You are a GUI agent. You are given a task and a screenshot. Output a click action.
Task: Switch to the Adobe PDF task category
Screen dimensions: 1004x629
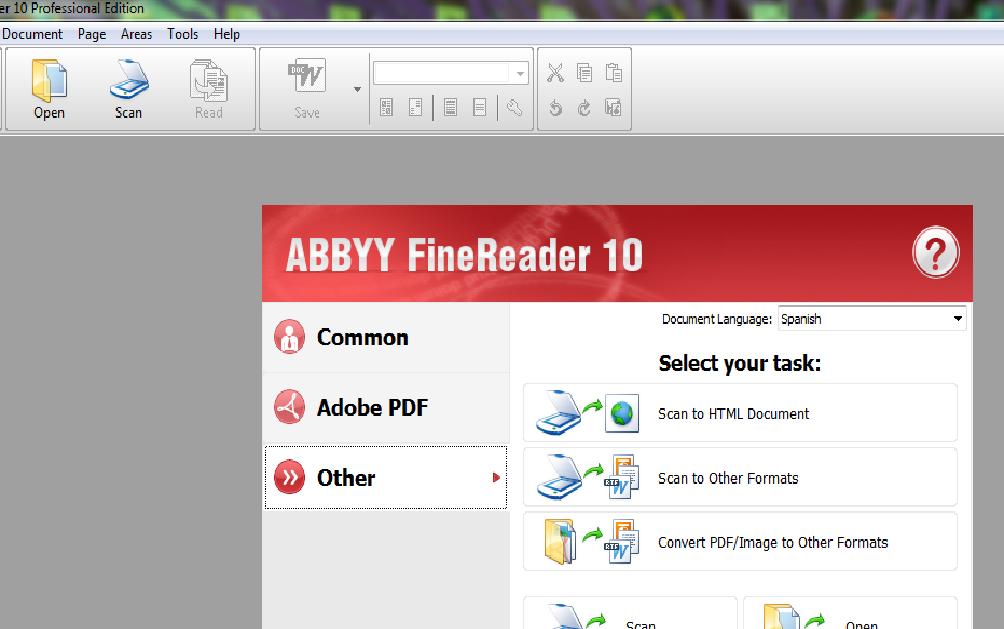click(386, 407)
